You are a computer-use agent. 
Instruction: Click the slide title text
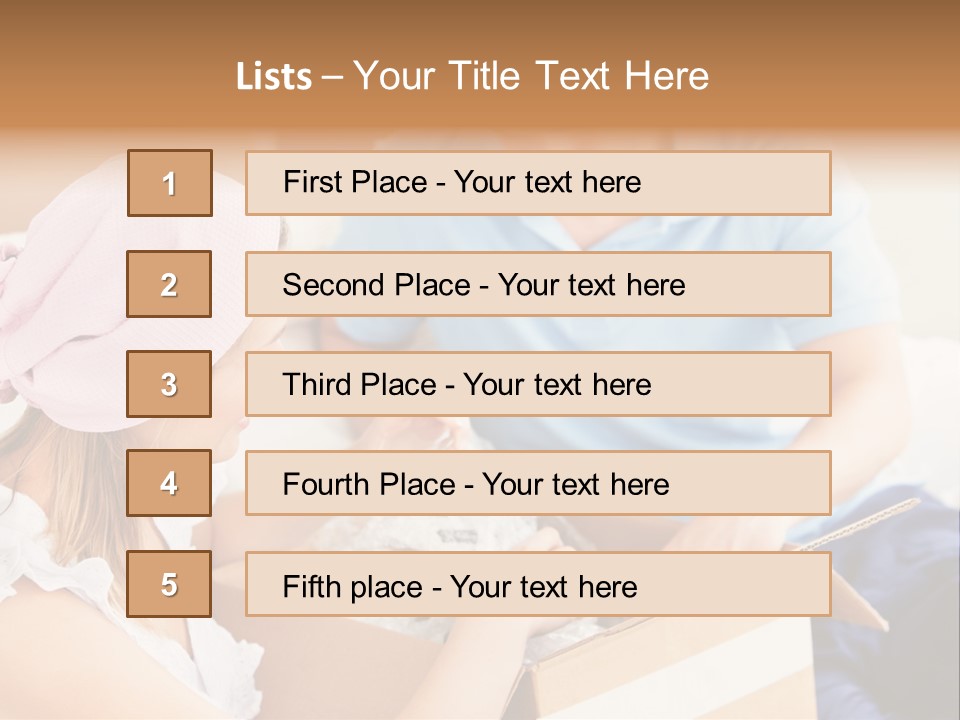pyautogui.click(x=472, y=76)
